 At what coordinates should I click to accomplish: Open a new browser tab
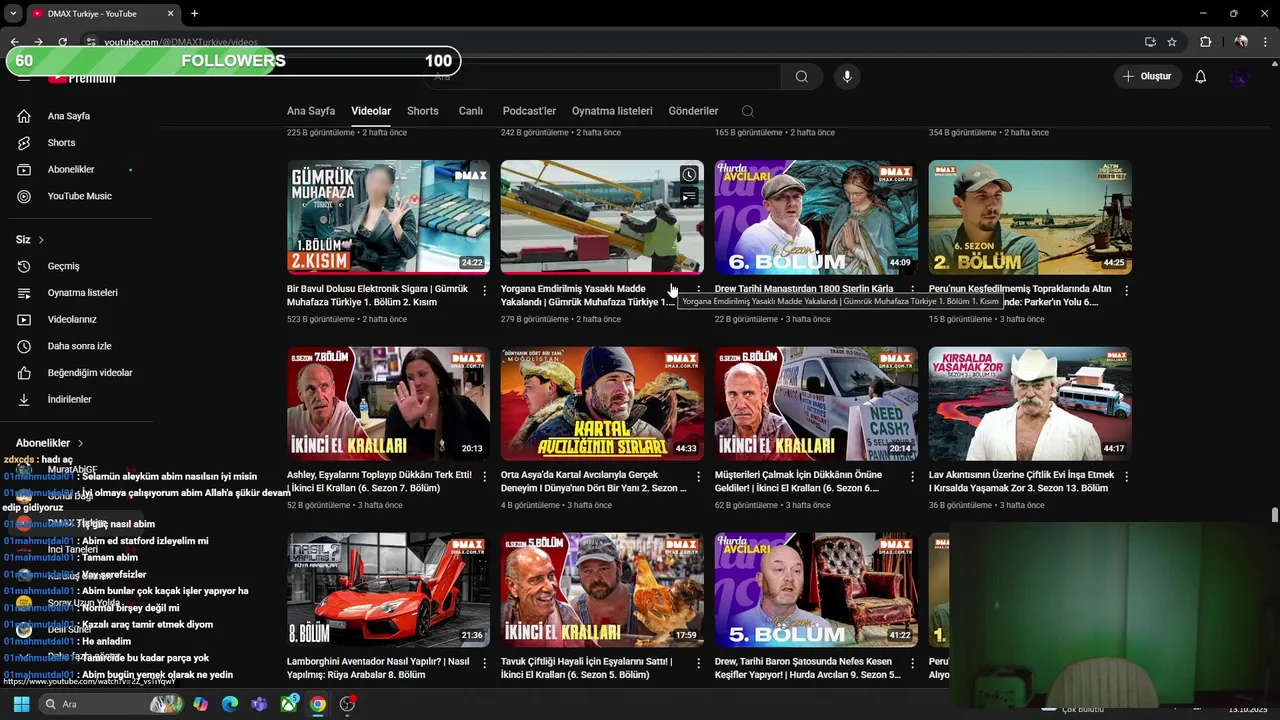pyautogui.click(x=194, y=14)
